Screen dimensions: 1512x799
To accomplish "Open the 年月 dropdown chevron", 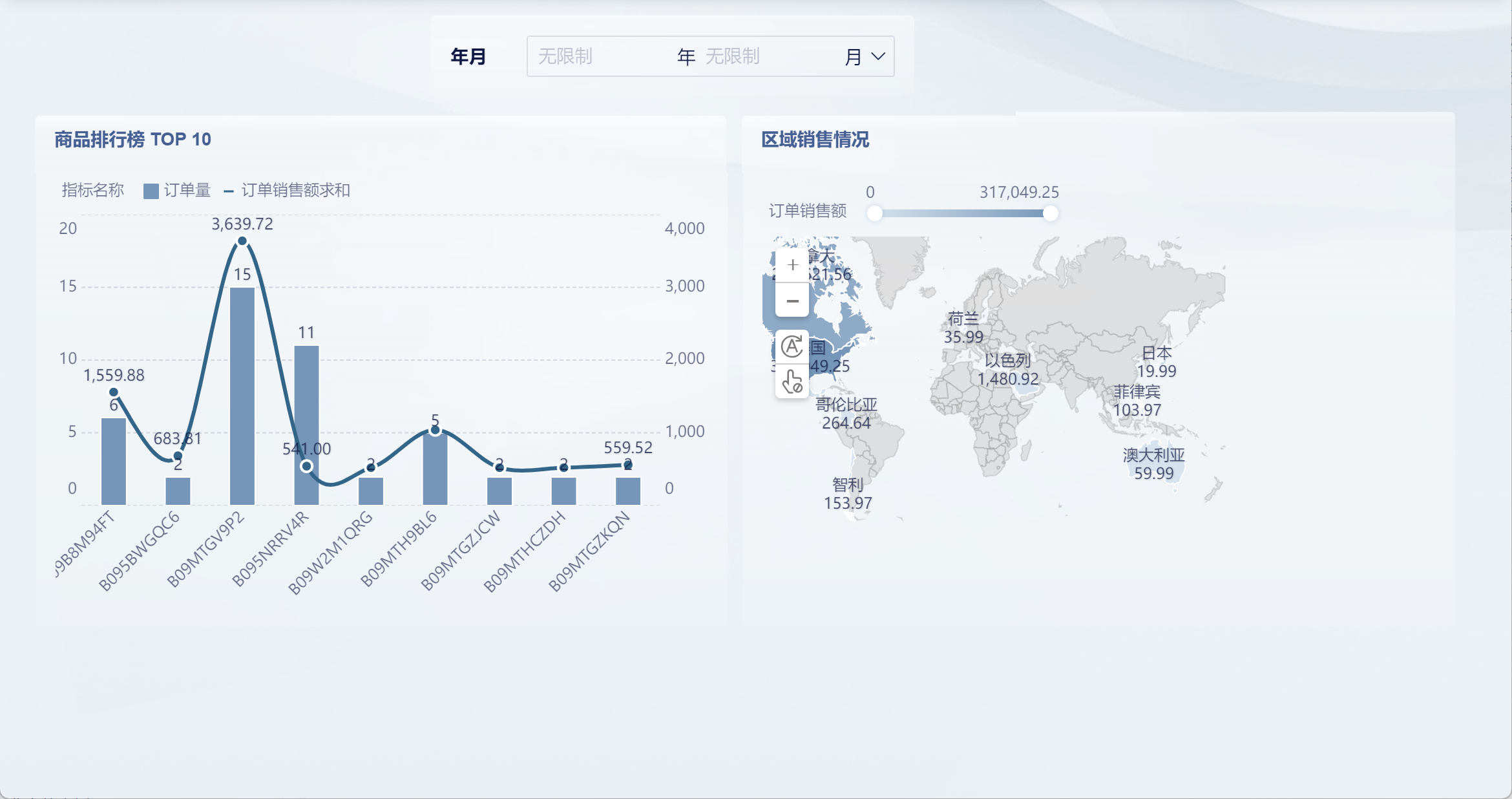I will 878,56.
